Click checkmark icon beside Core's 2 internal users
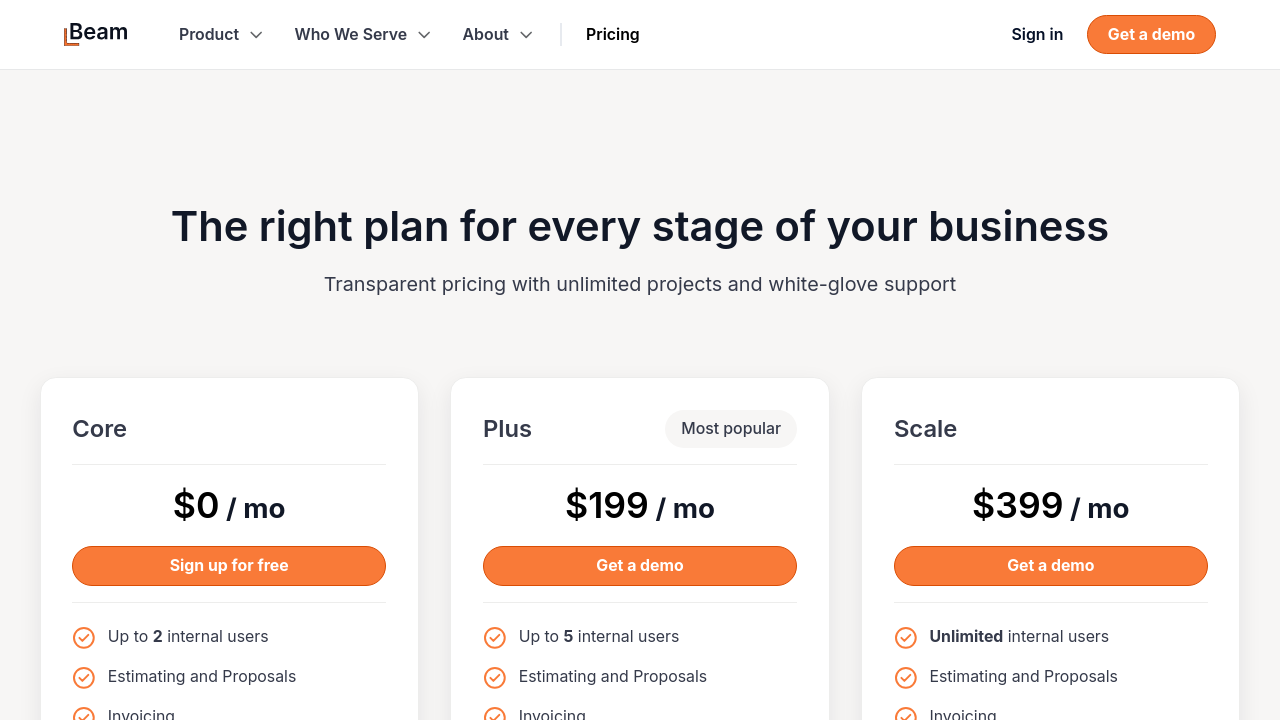Image resolution: width=1280 pixels, height=720 pixels. coord(84,637)
